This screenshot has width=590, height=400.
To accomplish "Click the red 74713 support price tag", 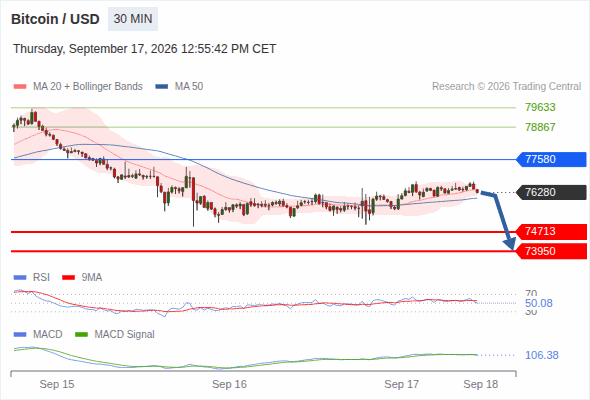I will (551, 231).
